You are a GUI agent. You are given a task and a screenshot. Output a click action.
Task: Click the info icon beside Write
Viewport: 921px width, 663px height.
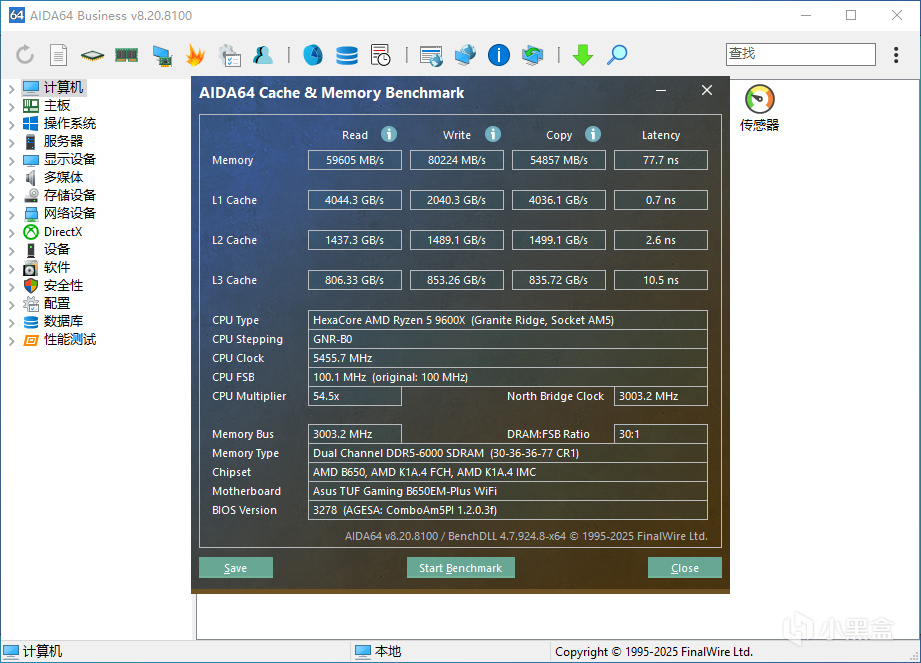(x=493, y=134)
